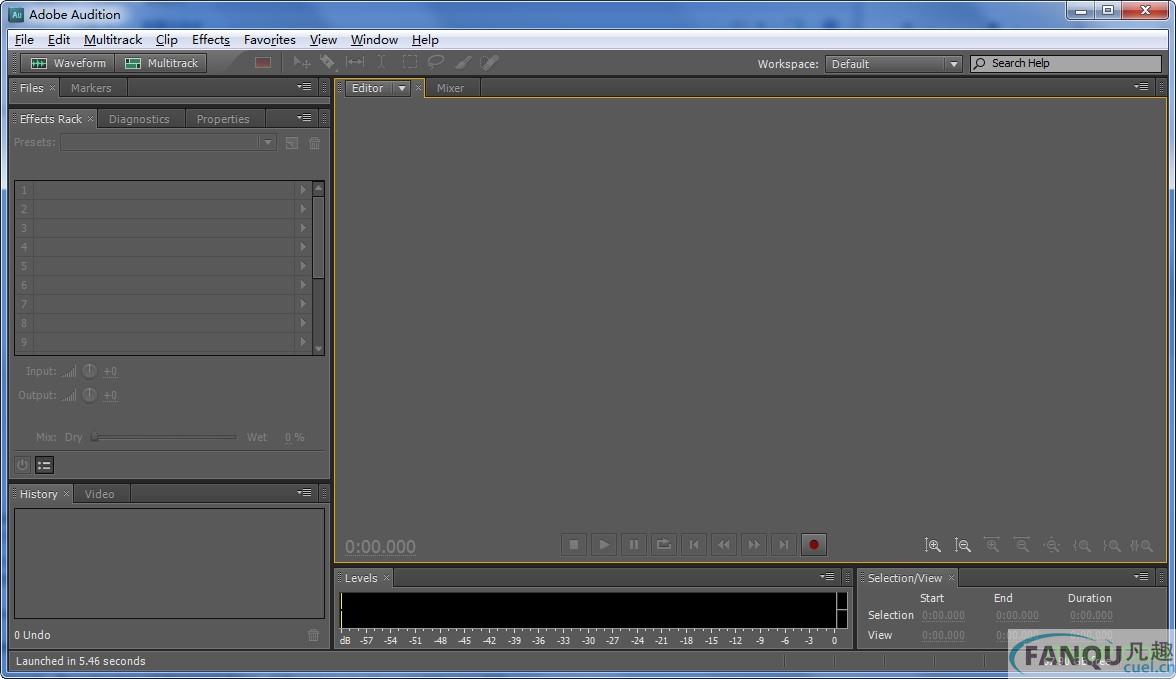Image resolution: width=1176 pixels, height=679 pixels.
Task: Switch to Waveform editor view
Action: (68, 63)
